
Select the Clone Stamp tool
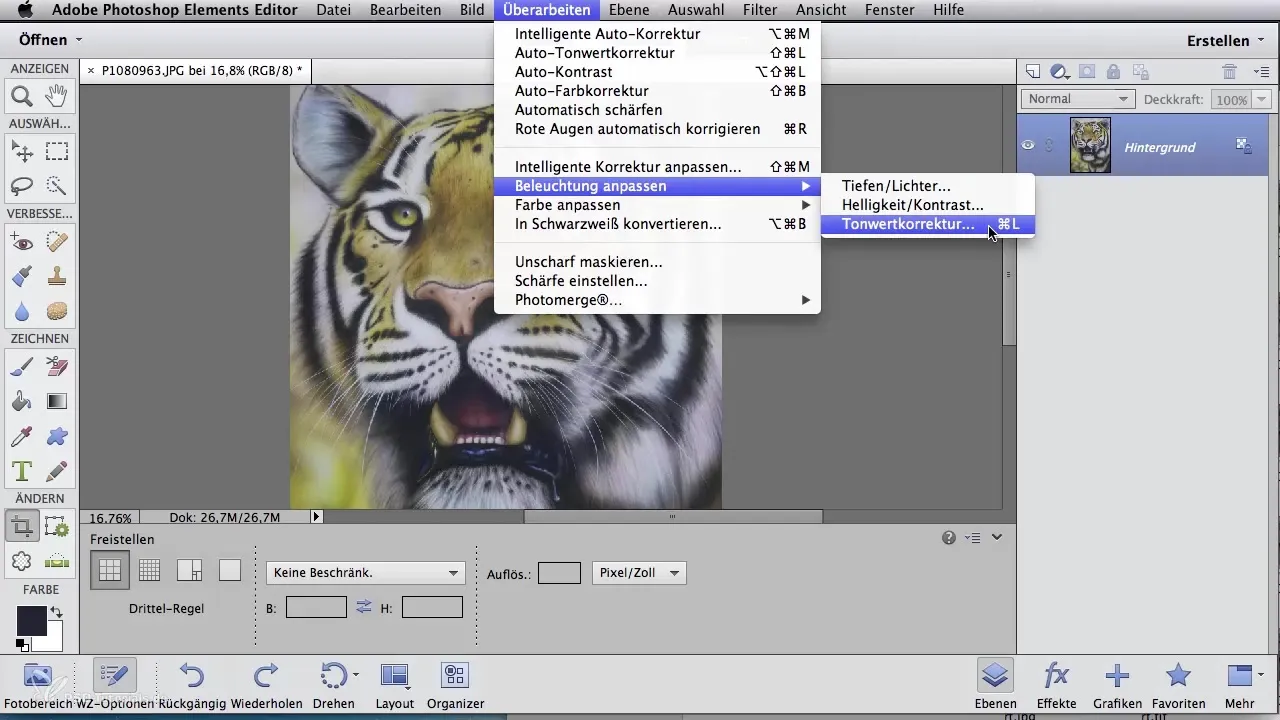57,276
